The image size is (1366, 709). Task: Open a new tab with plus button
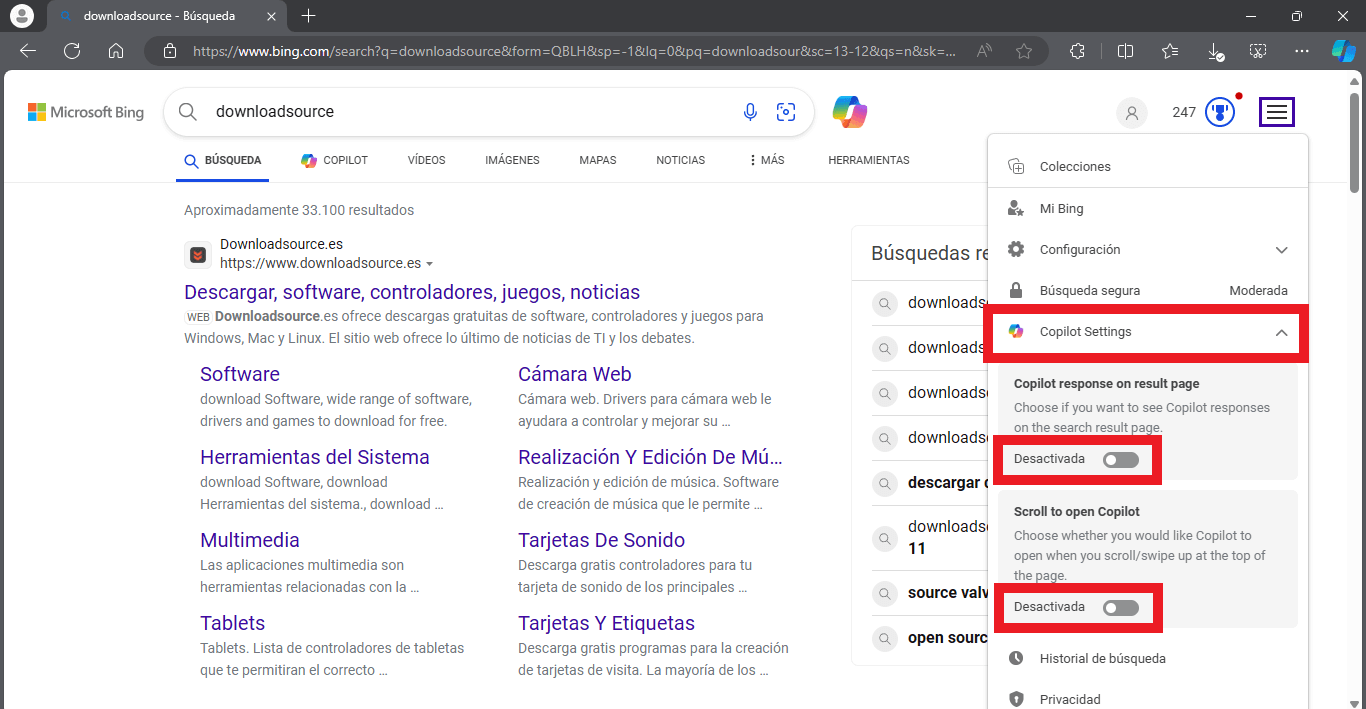pyautogui.click(x=308, y=16)
